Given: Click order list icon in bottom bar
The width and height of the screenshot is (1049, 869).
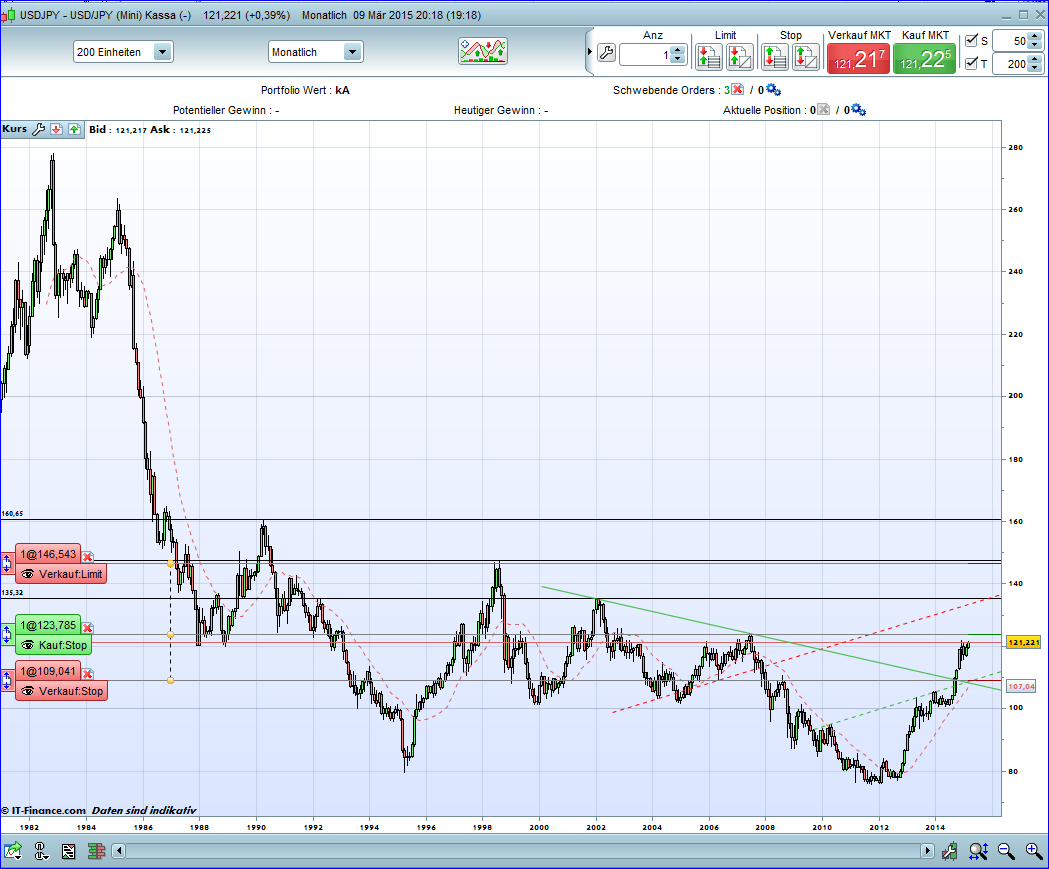Looking at the screenshot, I should tap(68, 851).
